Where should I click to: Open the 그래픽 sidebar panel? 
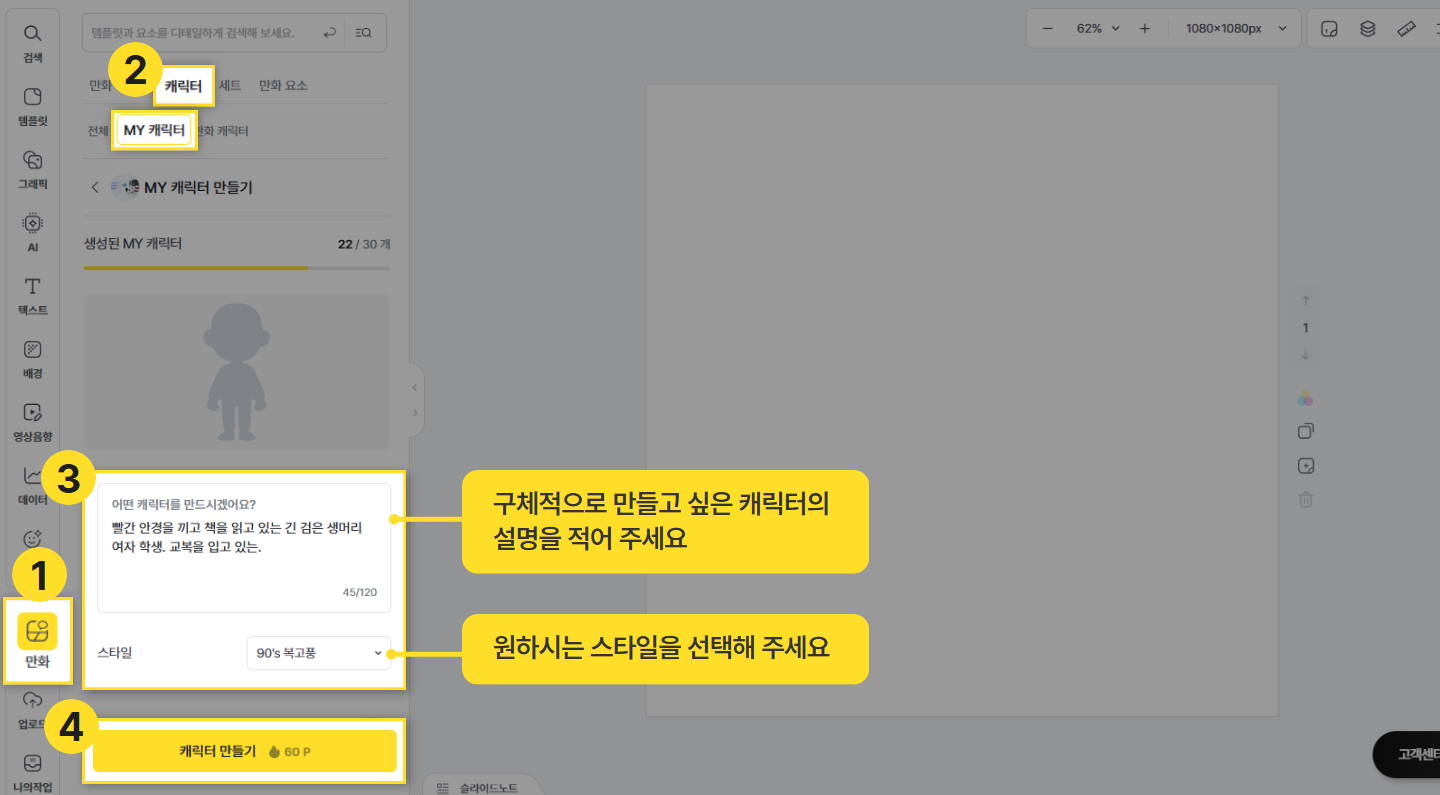[x=32, y=169]
